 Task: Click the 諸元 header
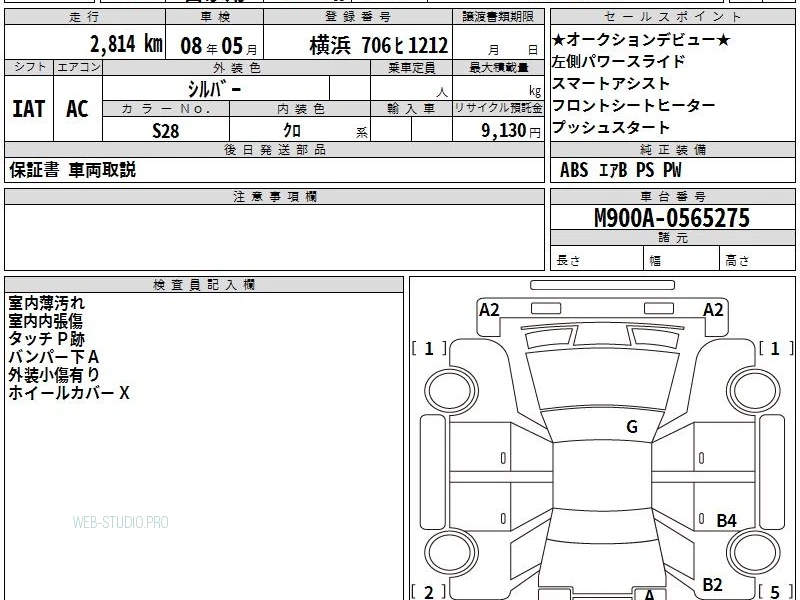click(672, 238)
